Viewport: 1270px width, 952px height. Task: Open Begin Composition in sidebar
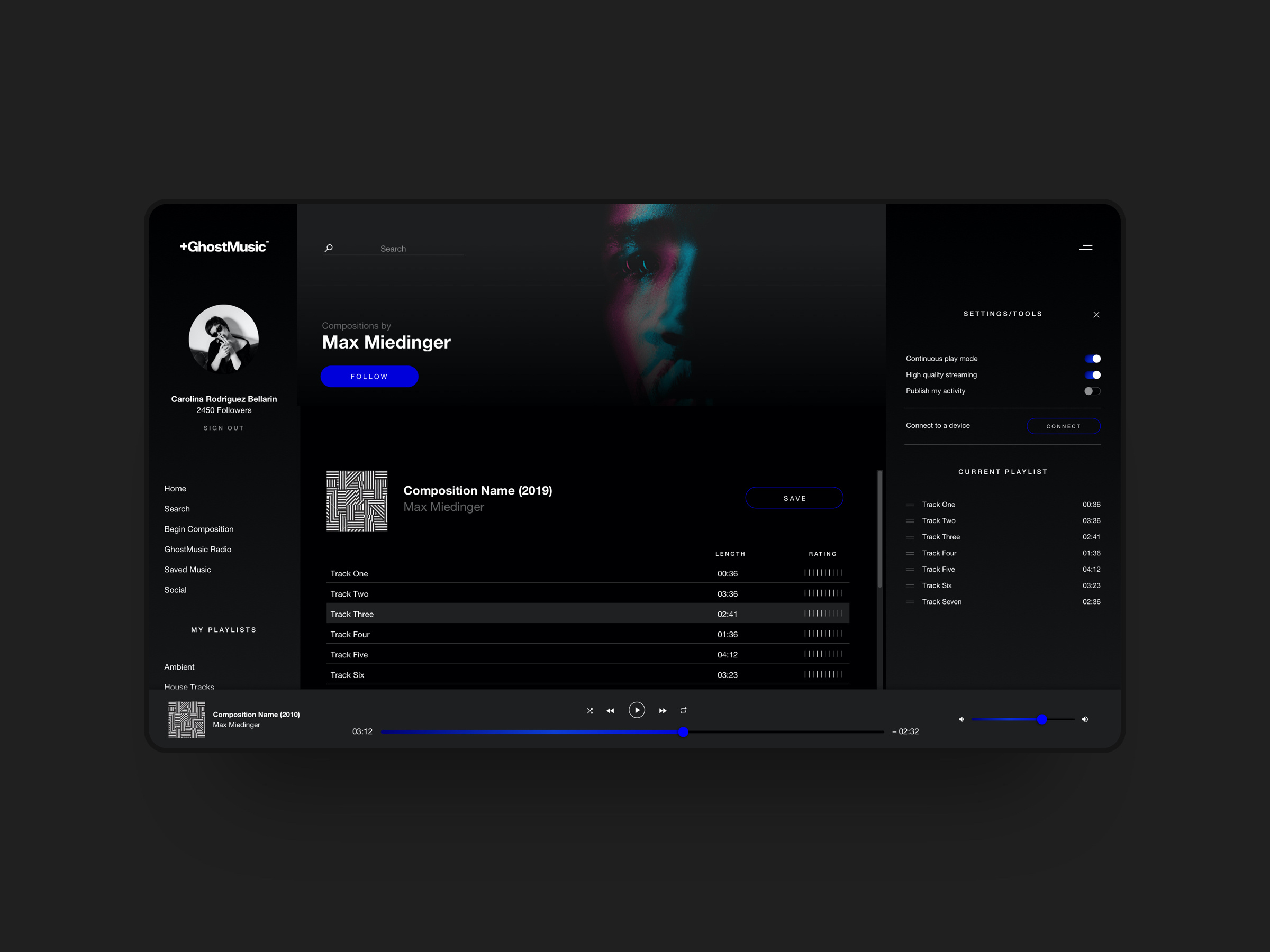point(198,529)
